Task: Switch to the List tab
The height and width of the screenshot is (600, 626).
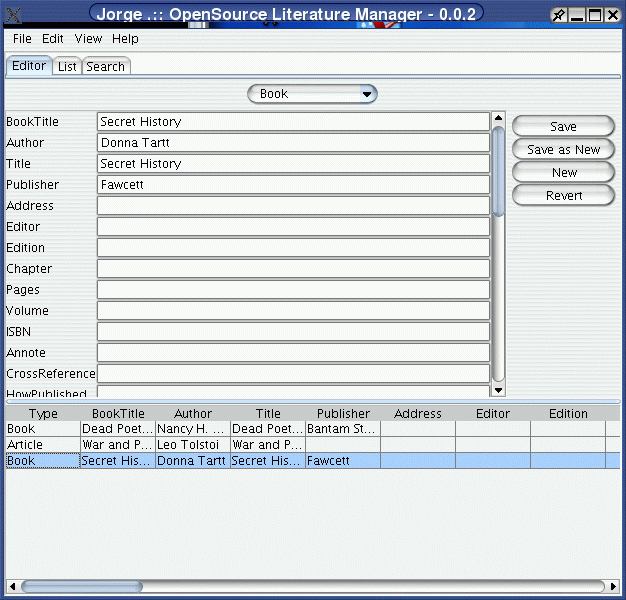Action: pos(67,67)
